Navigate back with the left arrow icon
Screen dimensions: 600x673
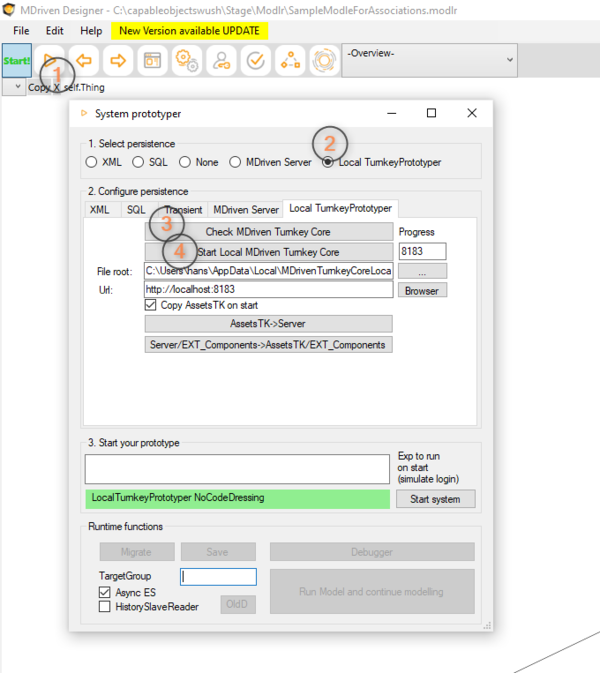pyautogui.click(x=84, y=61)
